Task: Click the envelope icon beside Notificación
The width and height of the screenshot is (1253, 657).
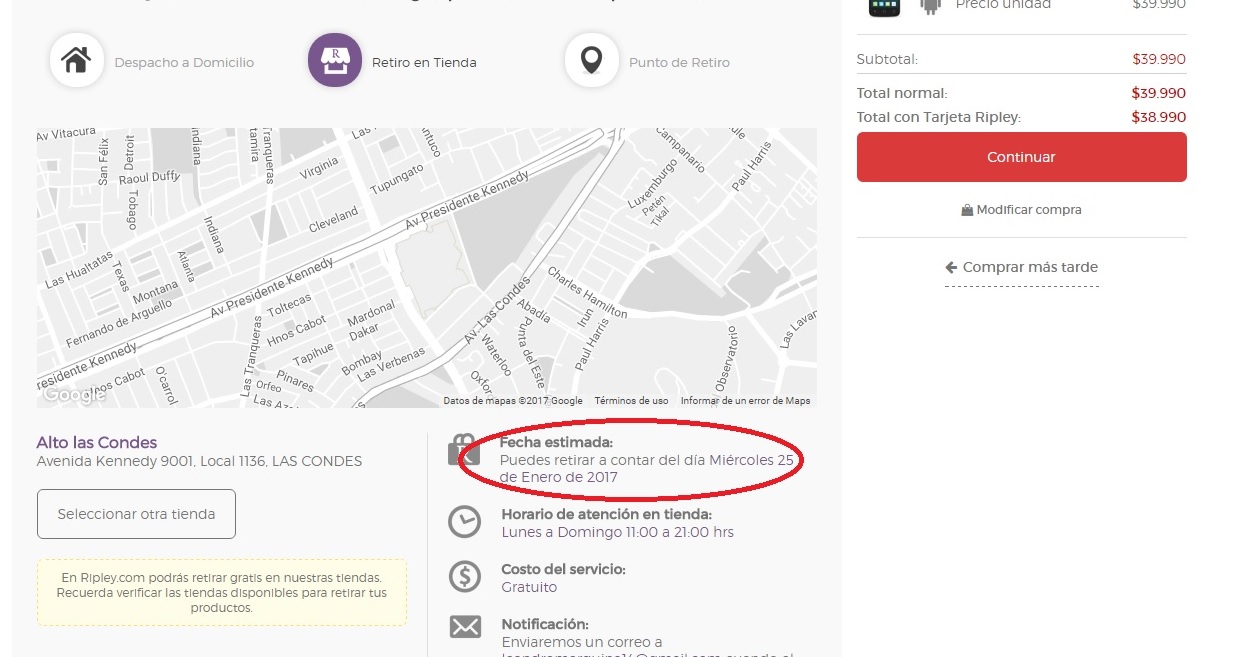Action: pos(464,627)
